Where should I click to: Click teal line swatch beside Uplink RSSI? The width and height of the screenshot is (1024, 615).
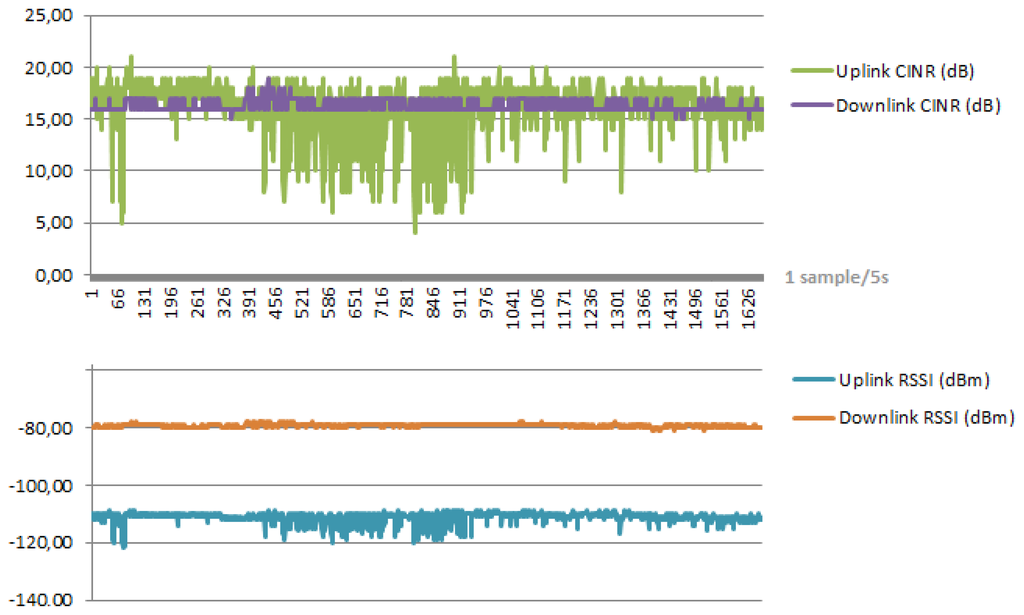tap(810, 381)
